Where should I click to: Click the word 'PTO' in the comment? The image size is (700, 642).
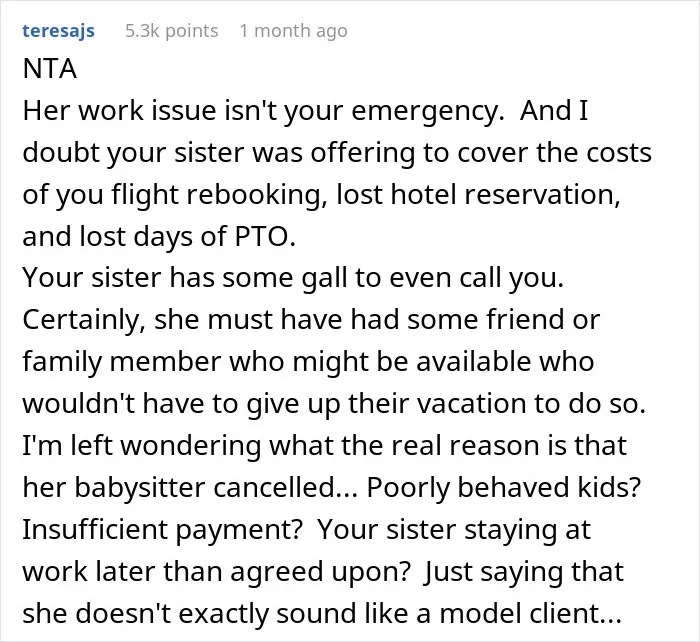pos(265,236)
